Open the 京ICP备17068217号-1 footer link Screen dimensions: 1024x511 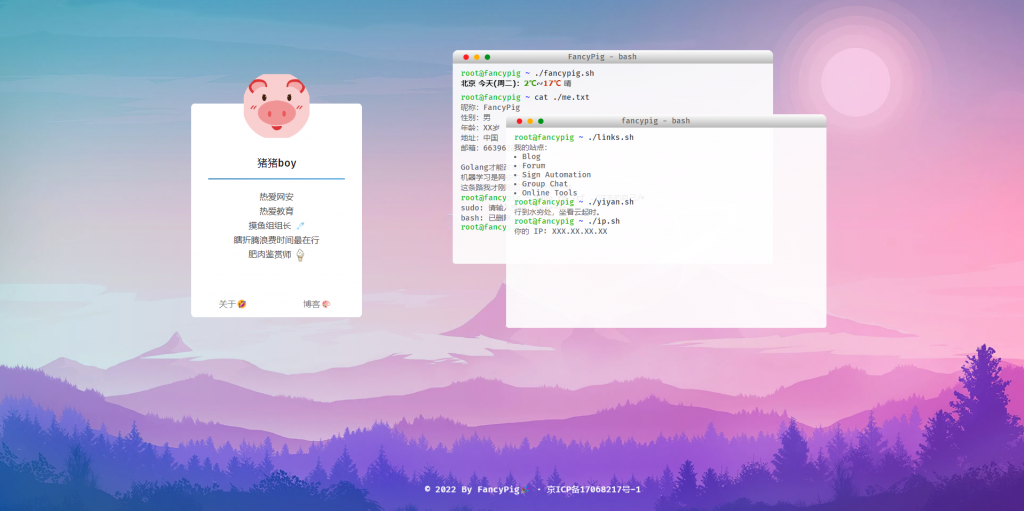pos(593,489)
